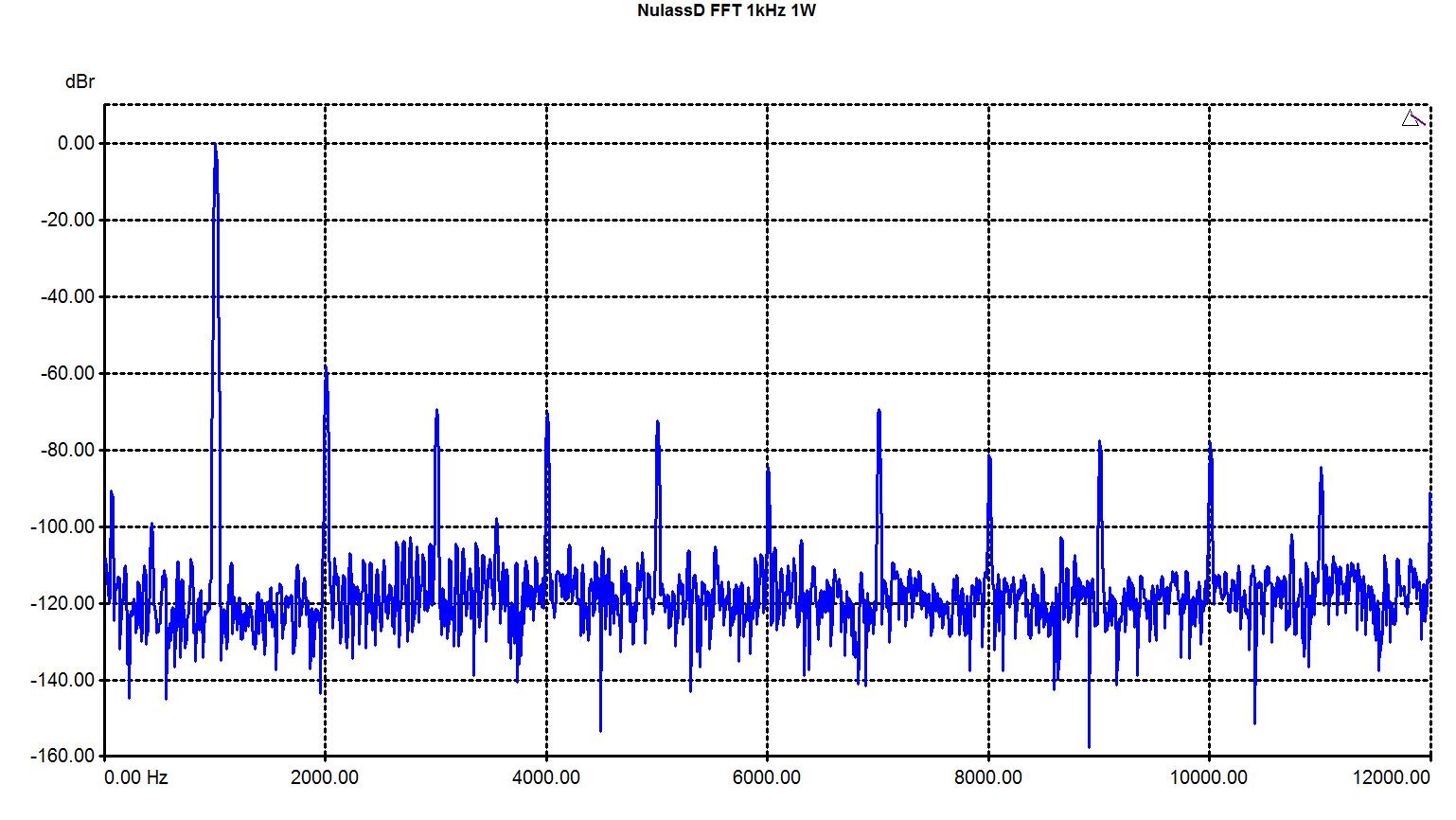Click the 0.00 Hz X-axis label
Image resolution: width=1456 pixels, height=820 pixels.
135,777
